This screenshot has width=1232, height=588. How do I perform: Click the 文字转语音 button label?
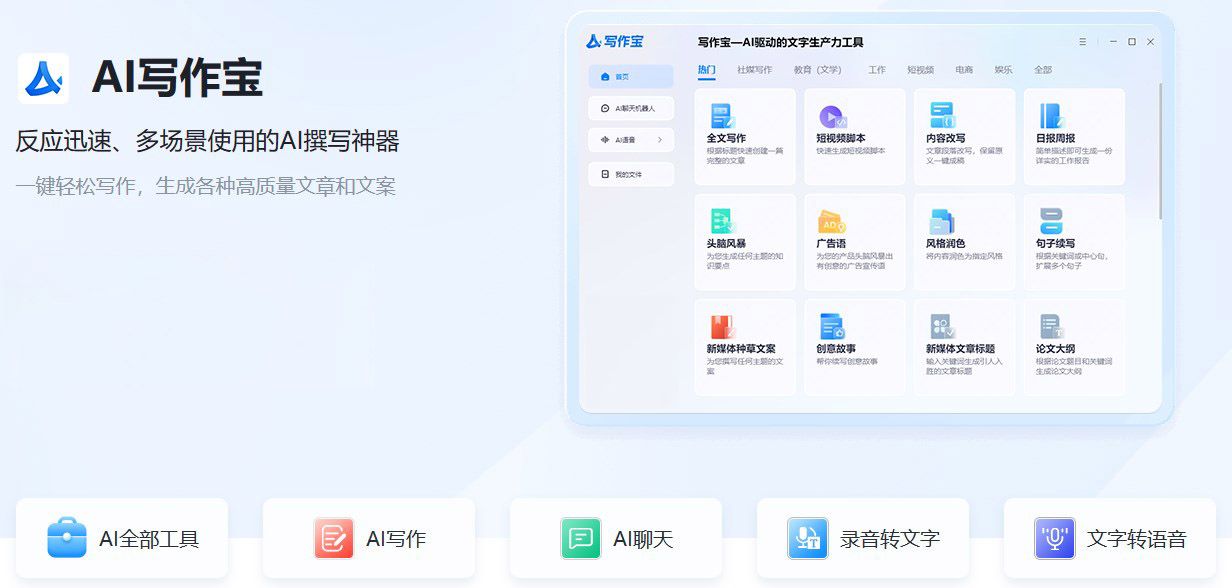click(x=1137, y=539)
